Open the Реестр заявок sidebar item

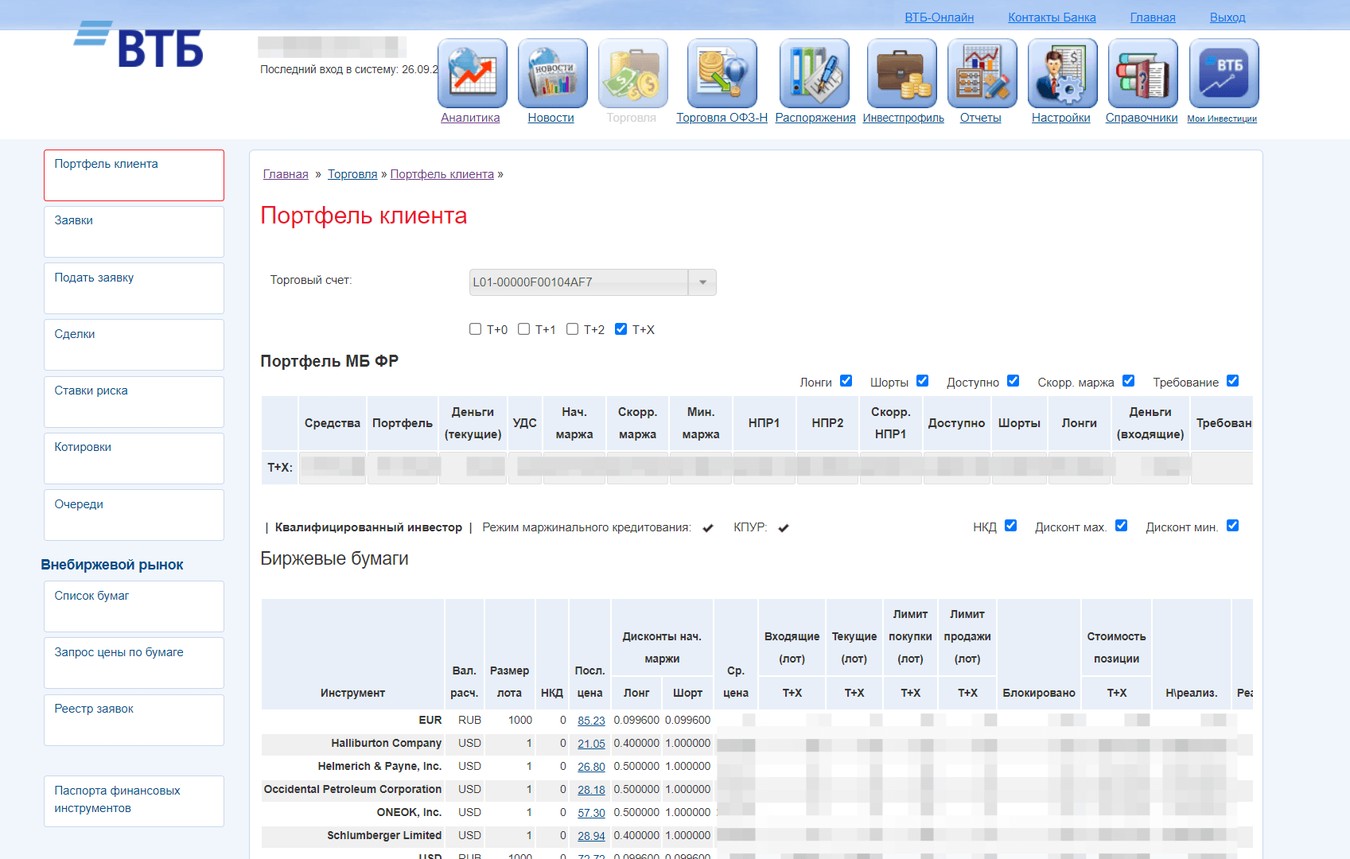point(134,720)
